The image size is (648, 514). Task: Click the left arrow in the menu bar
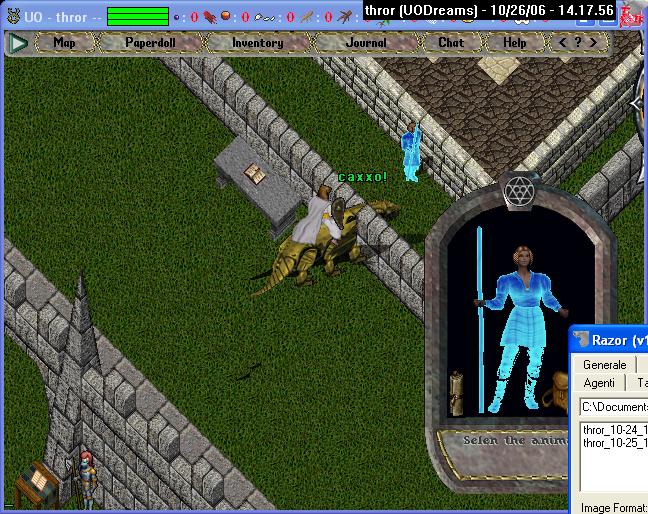(562, 42)
